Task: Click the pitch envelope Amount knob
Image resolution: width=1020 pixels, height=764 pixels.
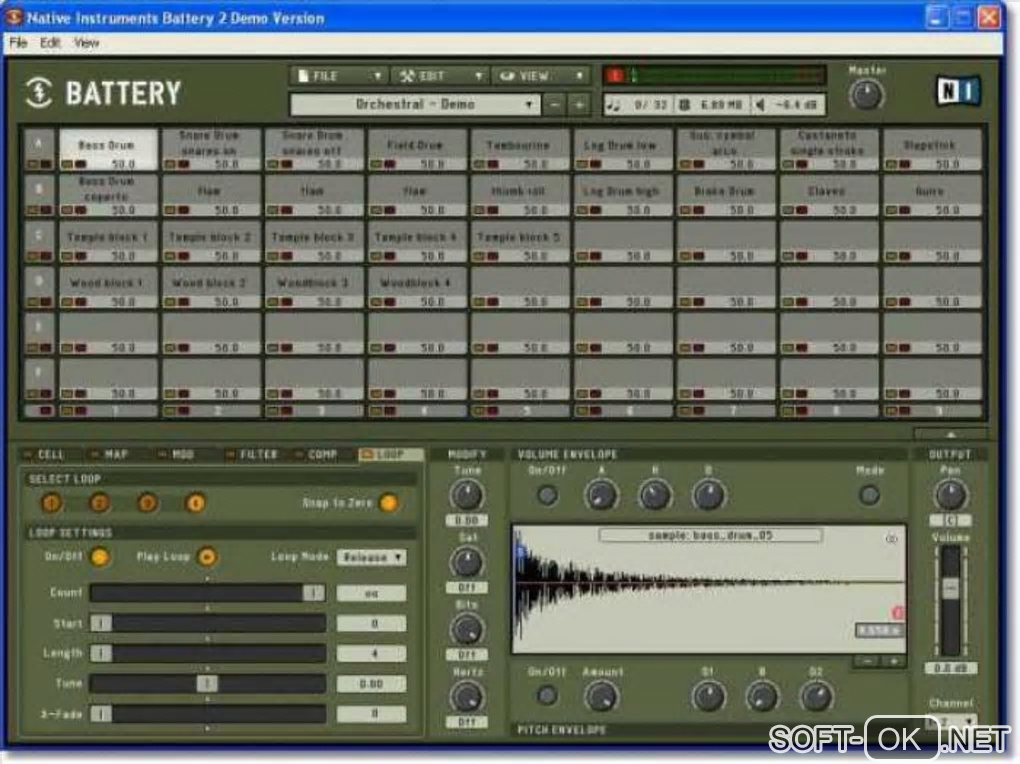Action: [601, 697]
